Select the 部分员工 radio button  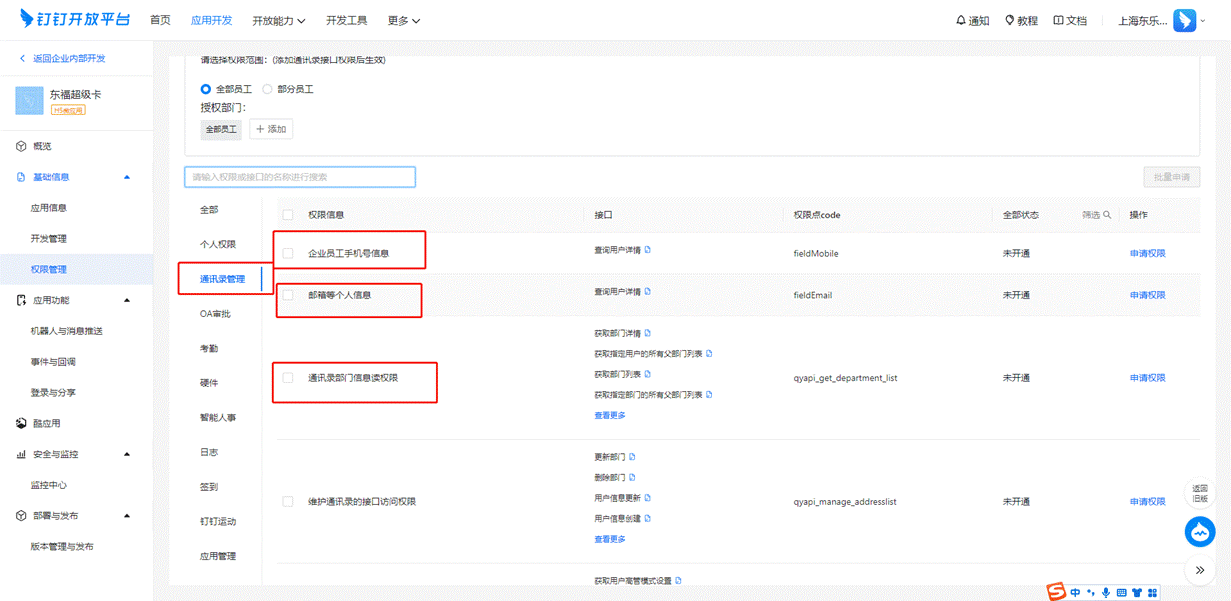pos(268,89)
